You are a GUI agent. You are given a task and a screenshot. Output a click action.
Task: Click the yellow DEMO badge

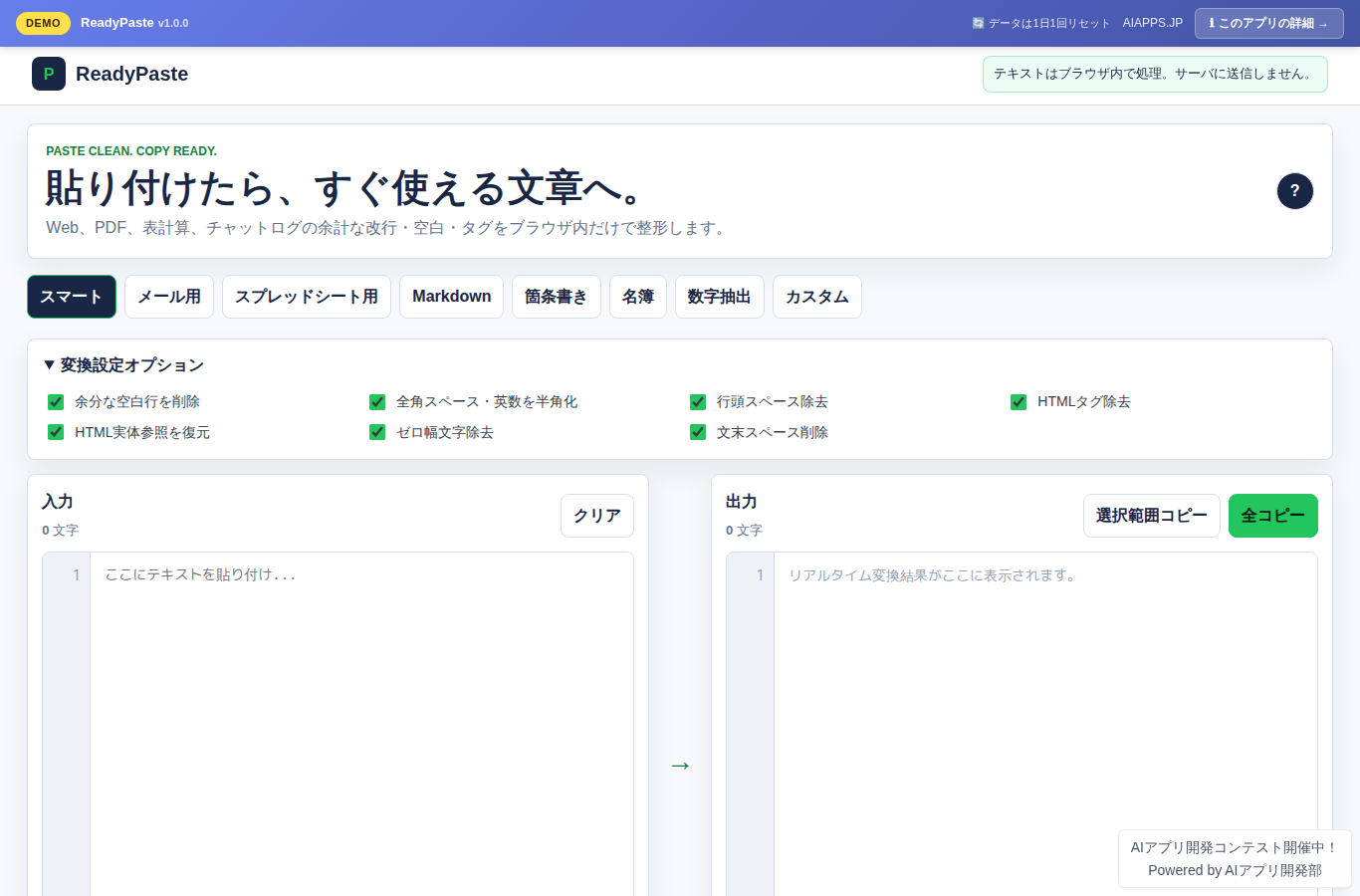(x=43, y=23)
